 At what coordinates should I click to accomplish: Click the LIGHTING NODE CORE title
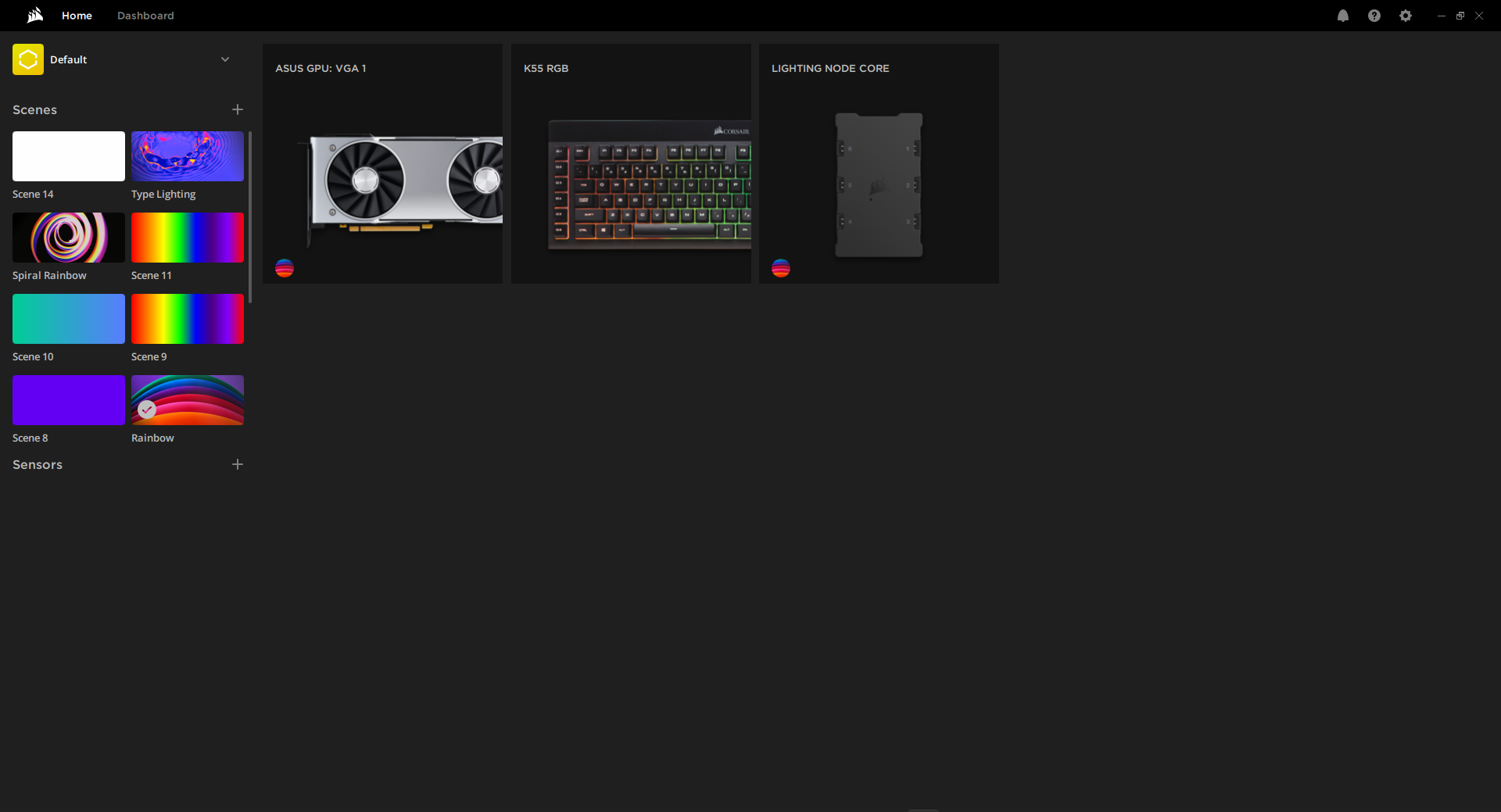tap(830, 68)
